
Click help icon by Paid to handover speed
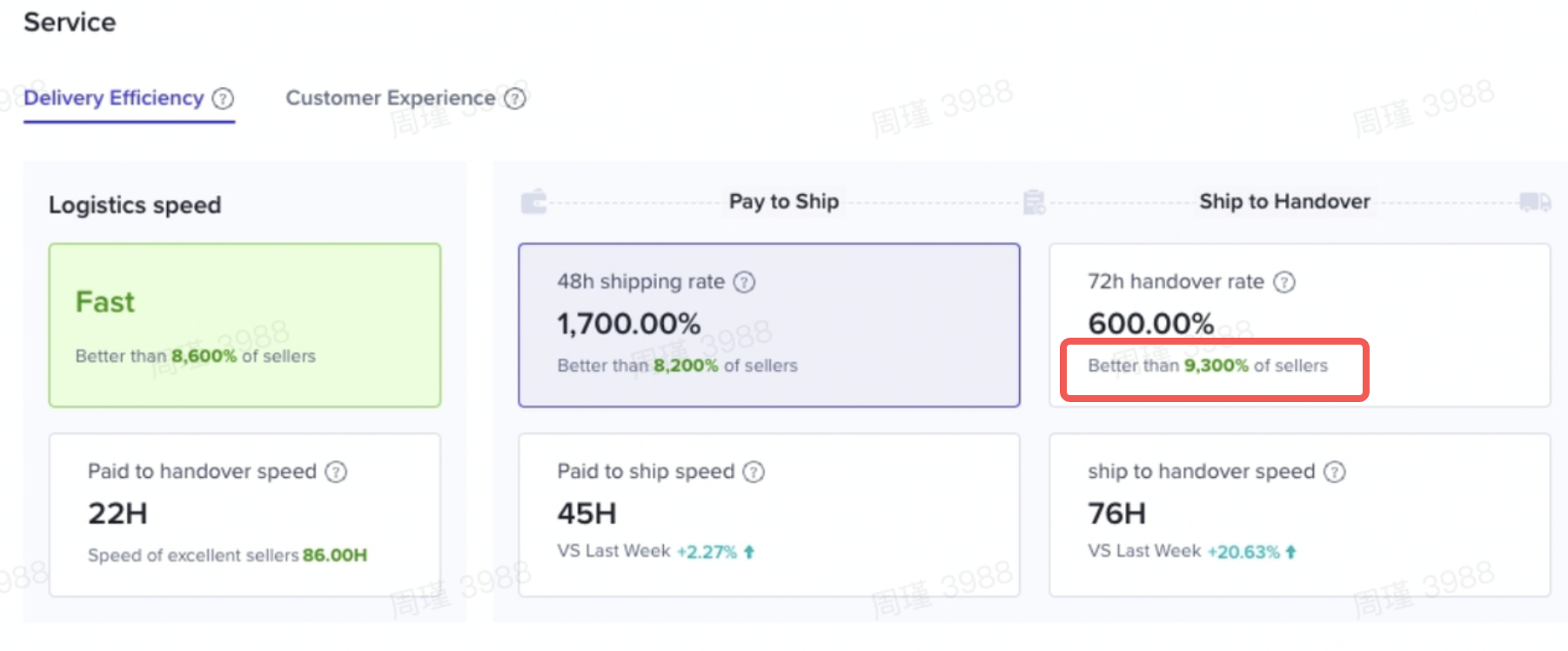tap(336, 472)
